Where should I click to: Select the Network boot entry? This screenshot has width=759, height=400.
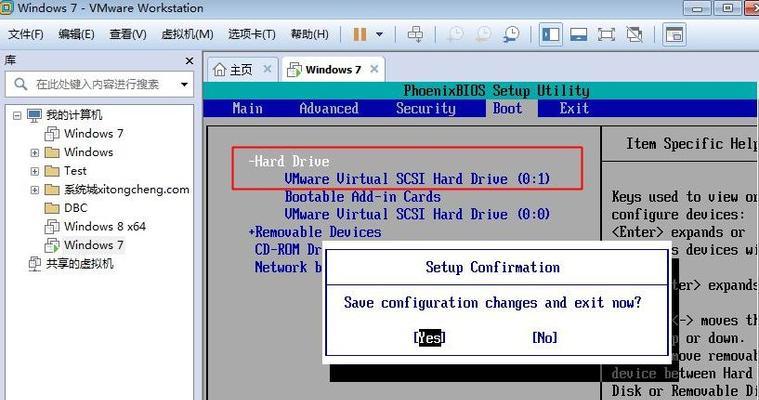[x=288, y=267]
